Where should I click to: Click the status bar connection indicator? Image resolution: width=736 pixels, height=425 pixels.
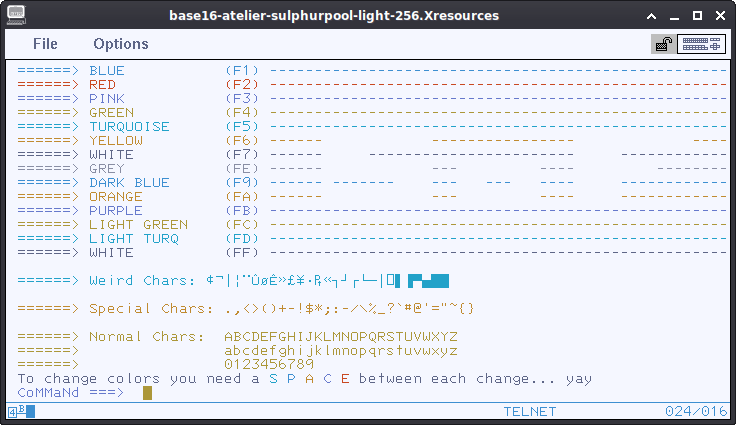pyautogui.click(x=22, y=412)
